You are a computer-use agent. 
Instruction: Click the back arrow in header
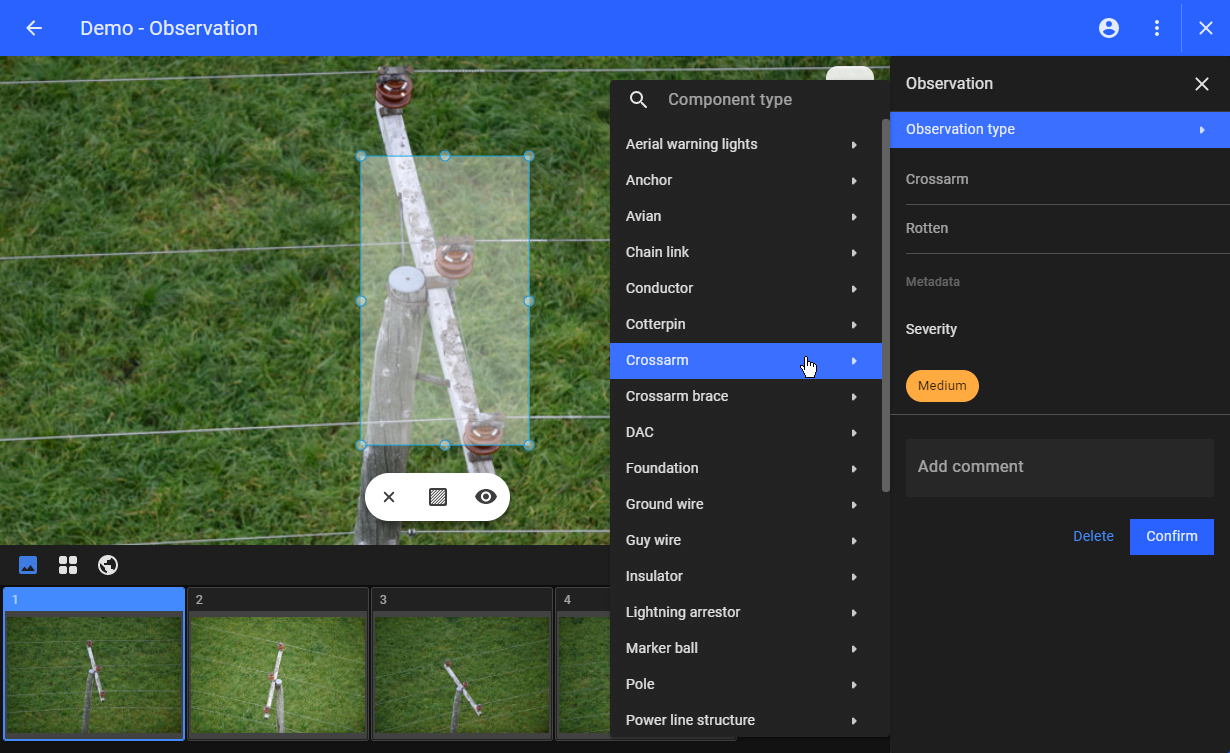[x=34, y=28]
